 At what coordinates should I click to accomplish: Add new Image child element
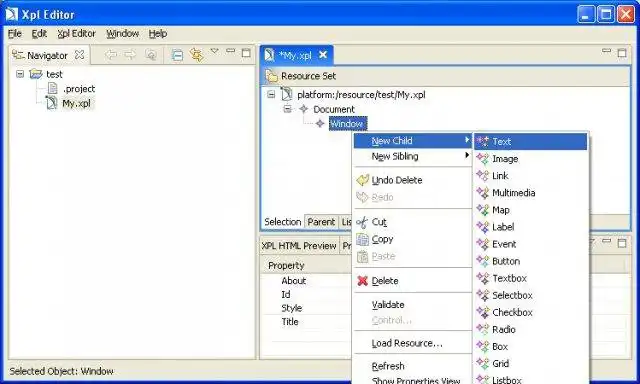(x=531, y=159)
